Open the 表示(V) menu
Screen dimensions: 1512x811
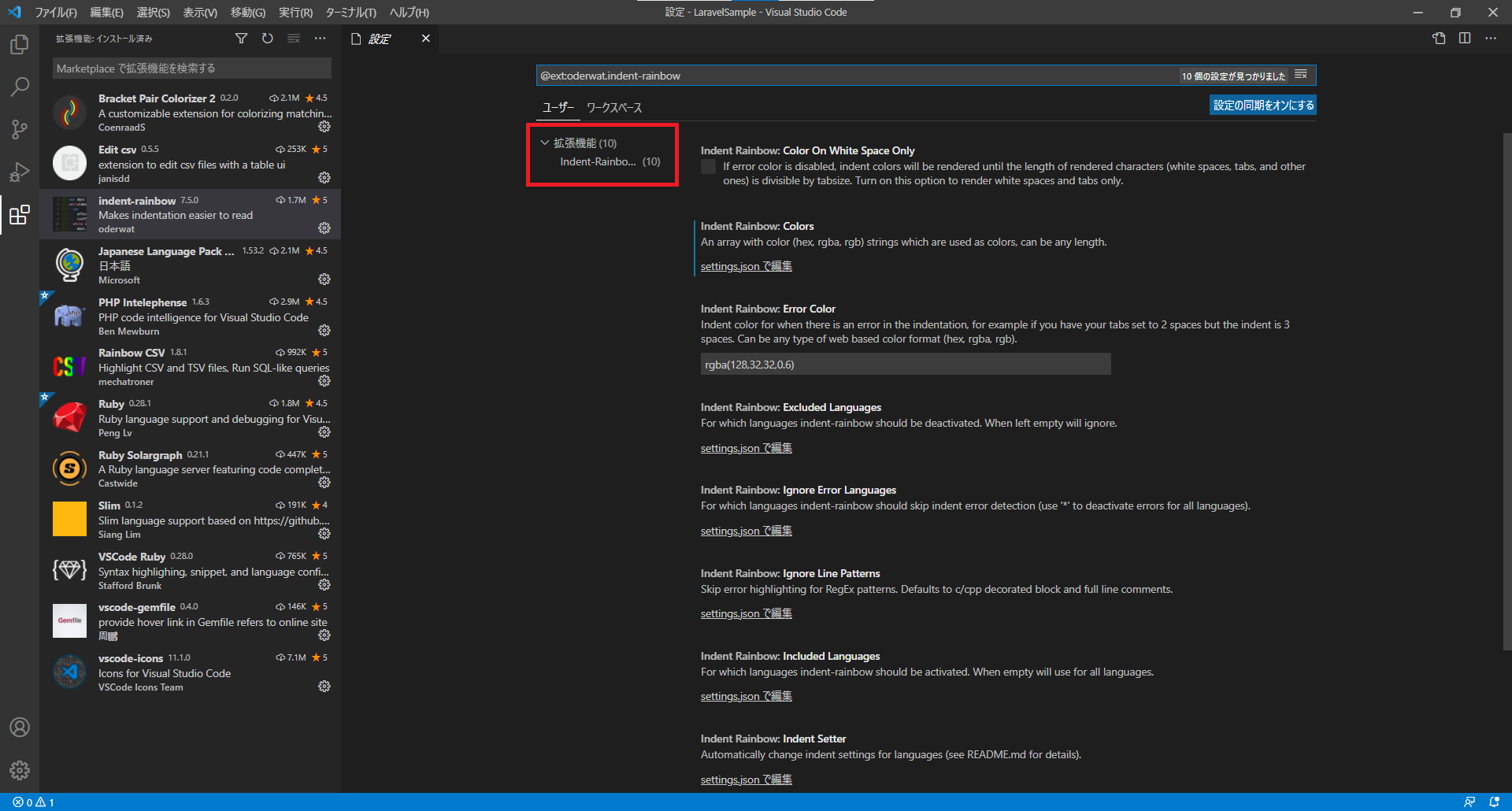point(200,12)
